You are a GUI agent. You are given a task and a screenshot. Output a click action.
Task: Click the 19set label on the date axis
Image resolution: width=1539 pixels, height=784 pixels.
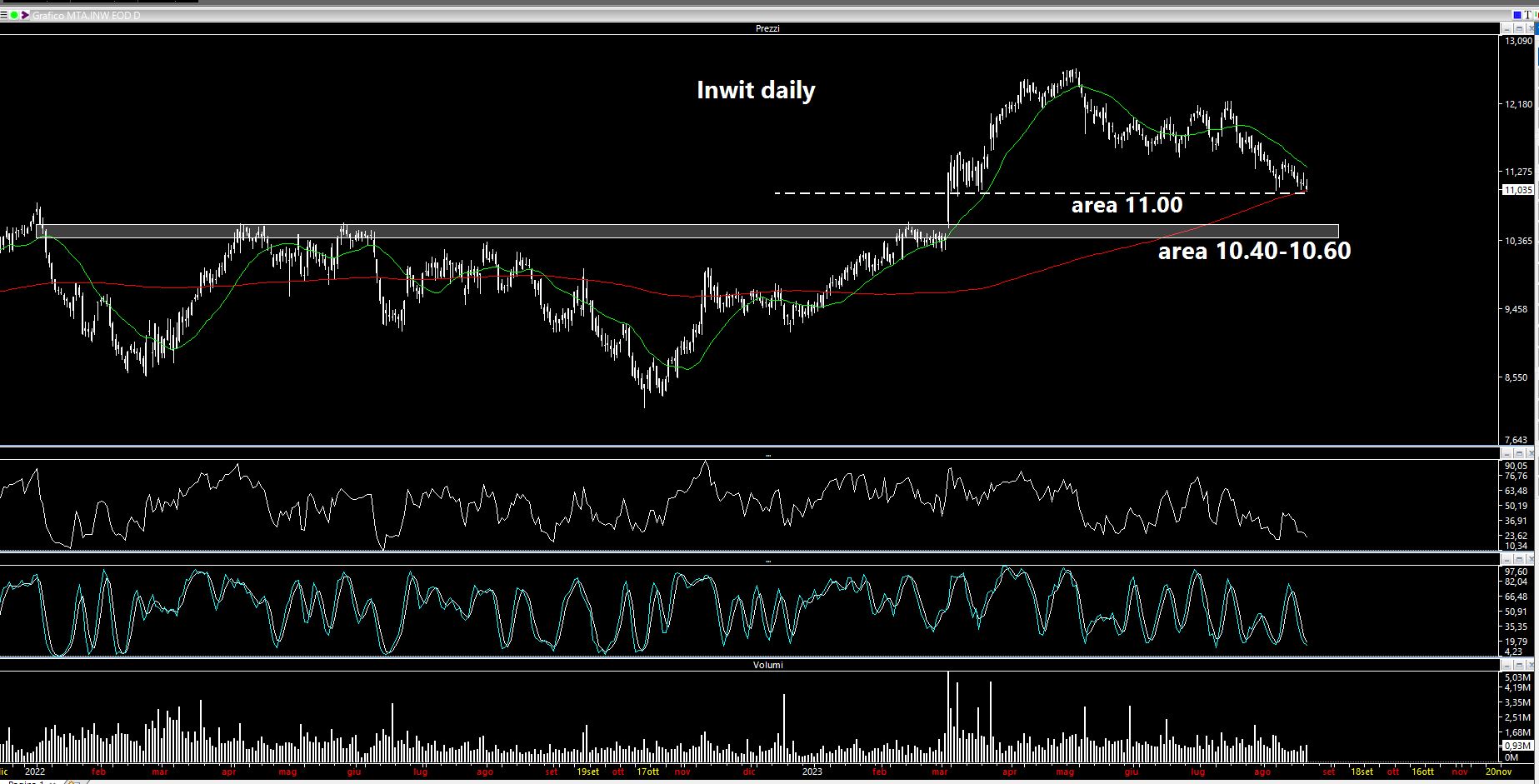click(x=588, y=772)
